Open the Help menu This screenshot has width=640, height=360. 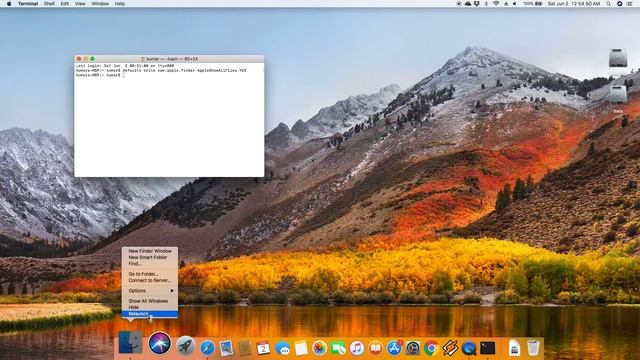click(120, 4)
